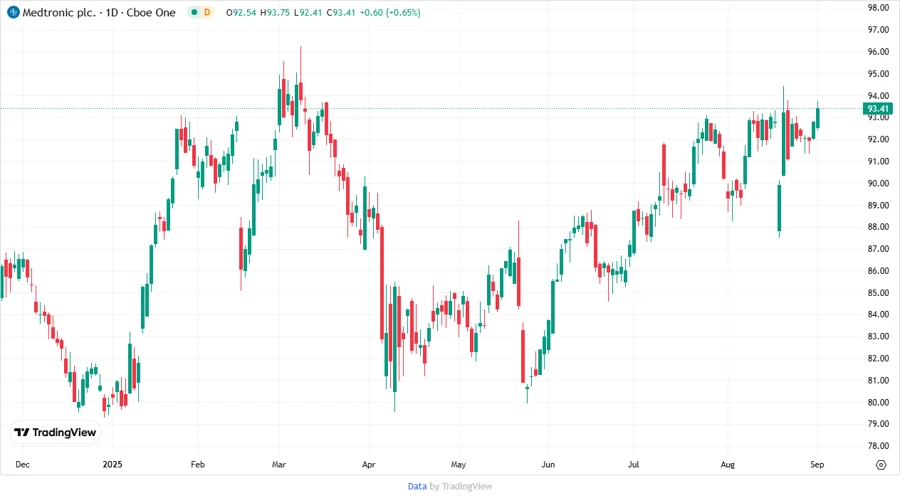Screen dimensions: 900x498
Task: Click the low value L92.41
Action: [308, 13]
